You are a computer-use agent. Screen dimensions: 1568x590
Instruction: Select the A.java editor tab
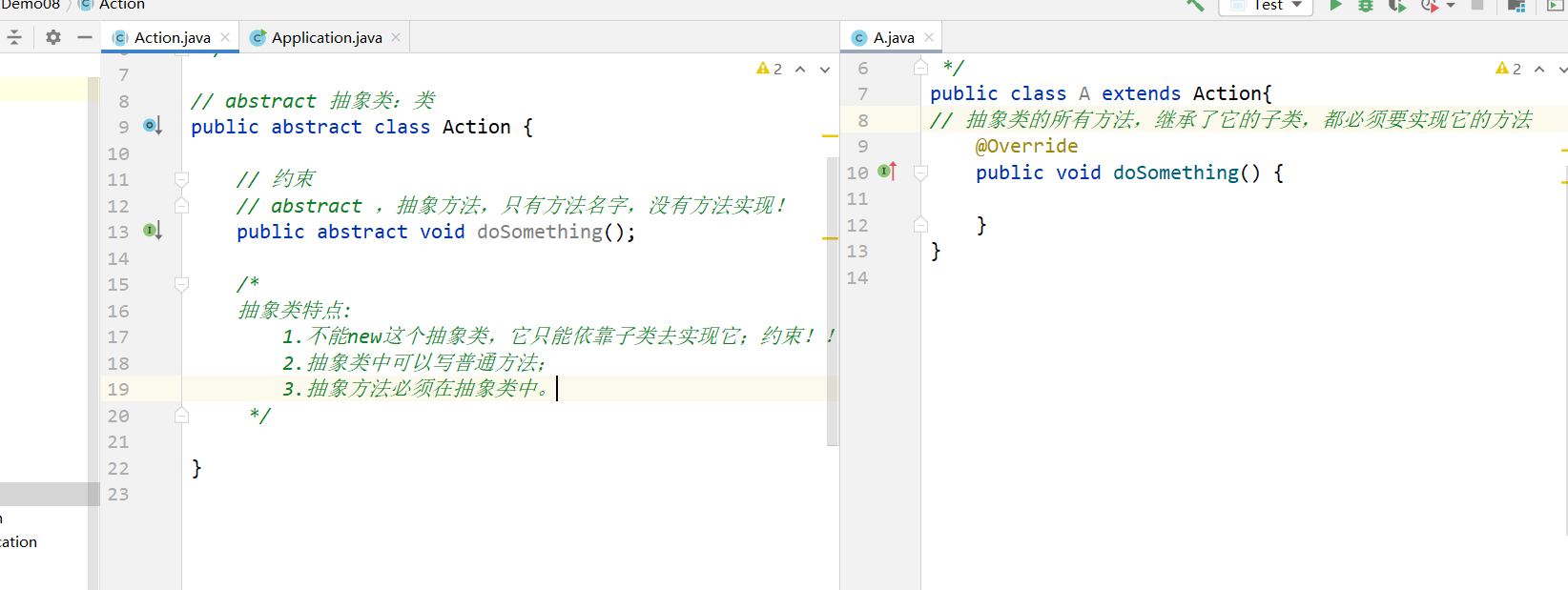[893, 38]
